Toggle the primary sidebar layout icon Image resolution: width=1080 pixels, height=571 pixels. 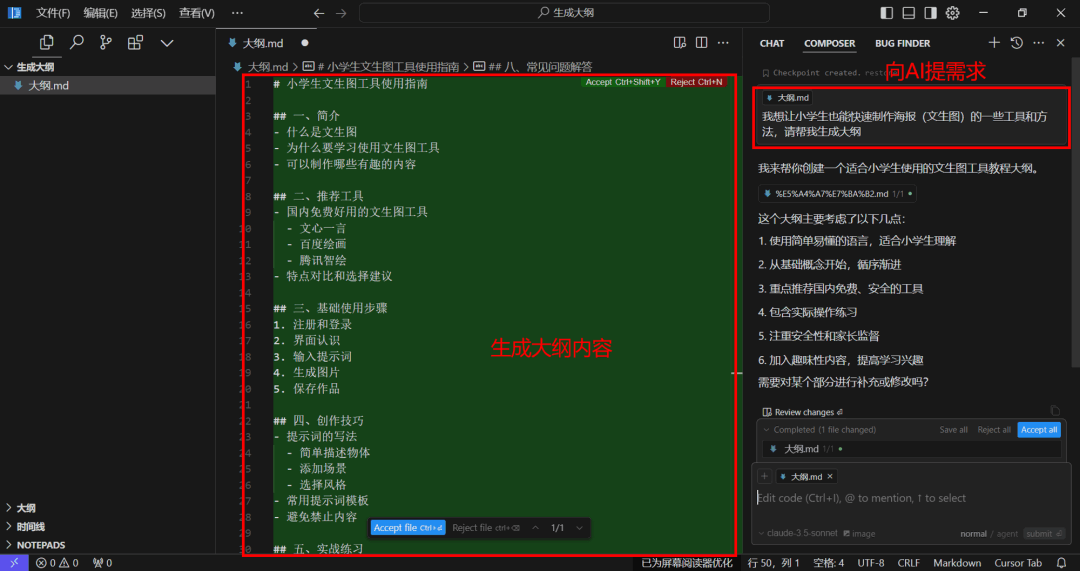tap(887, 12)
